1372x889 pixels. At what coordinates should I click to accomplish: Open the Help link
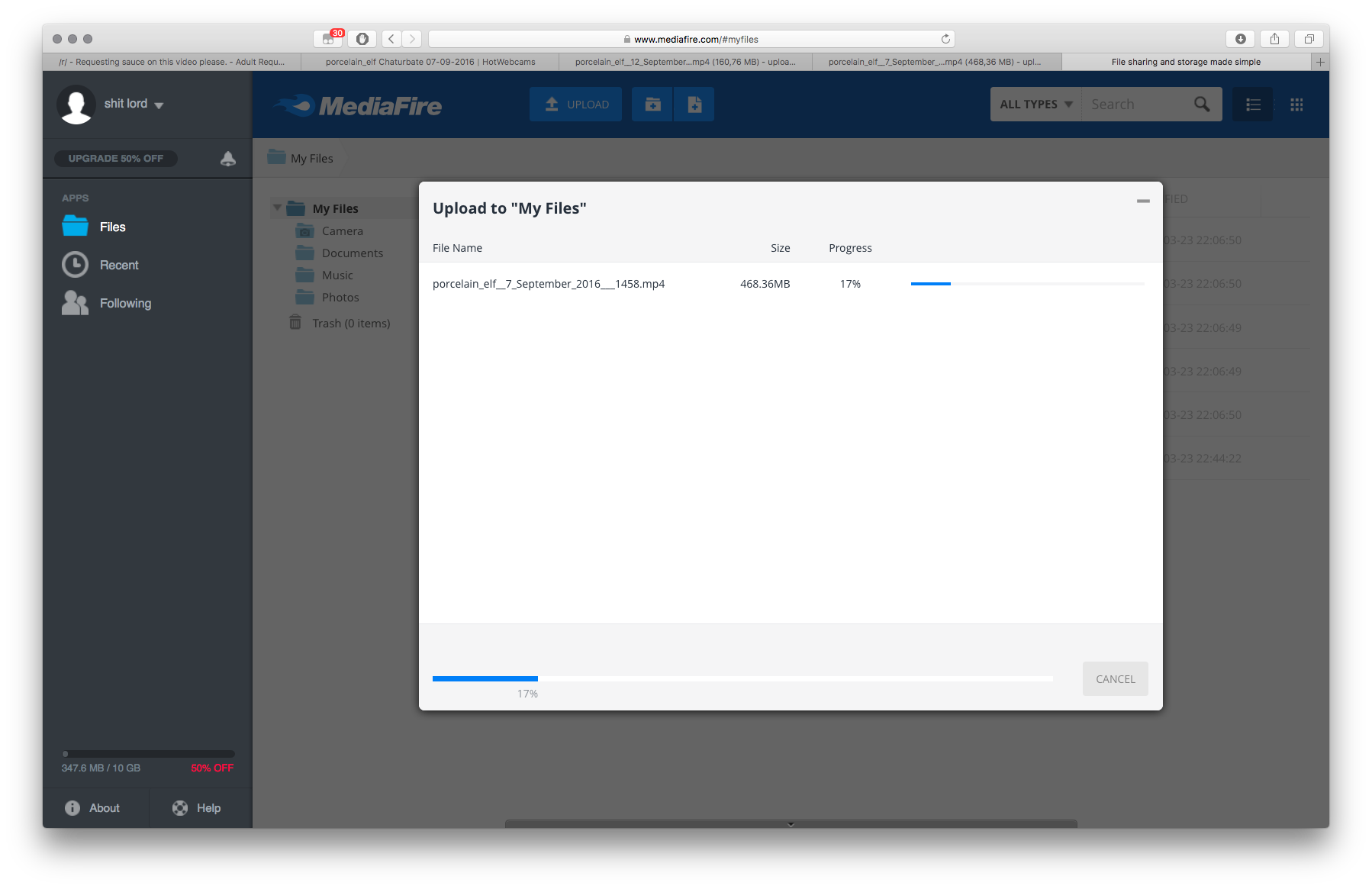[197, 808]
